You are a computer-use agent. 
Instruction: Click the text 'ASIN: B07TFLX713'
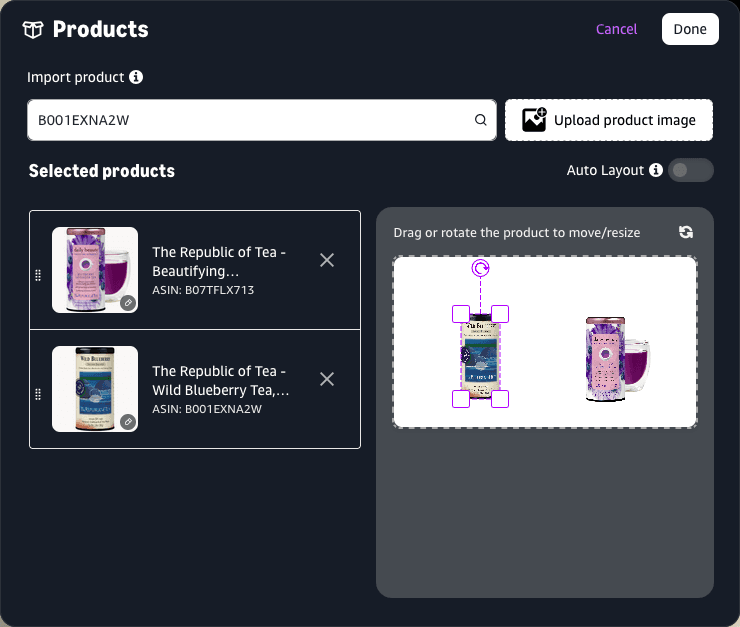pos(203,290)
